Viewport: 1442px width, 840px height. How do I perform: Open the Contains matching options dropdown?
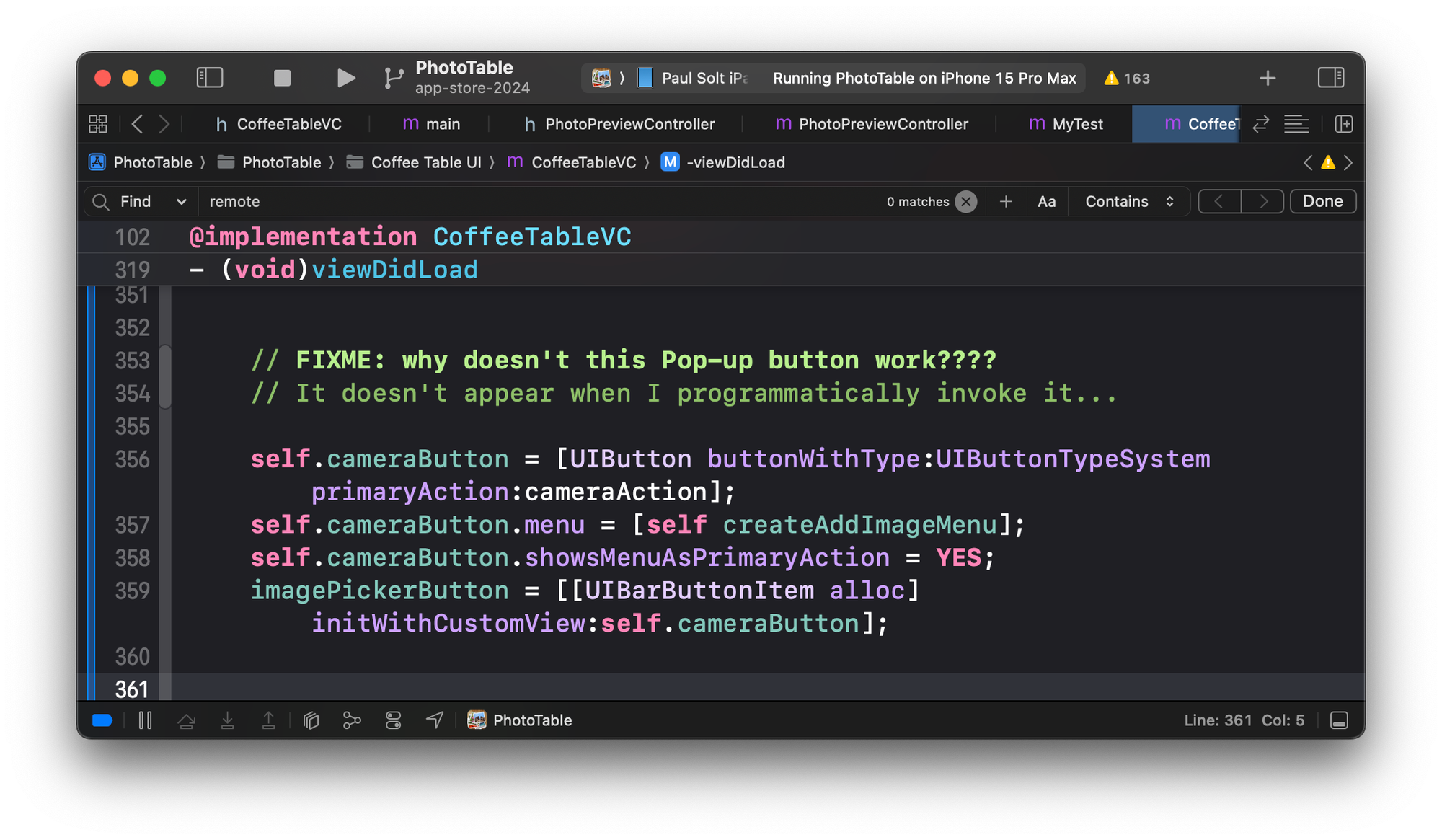coord(1129,201)
